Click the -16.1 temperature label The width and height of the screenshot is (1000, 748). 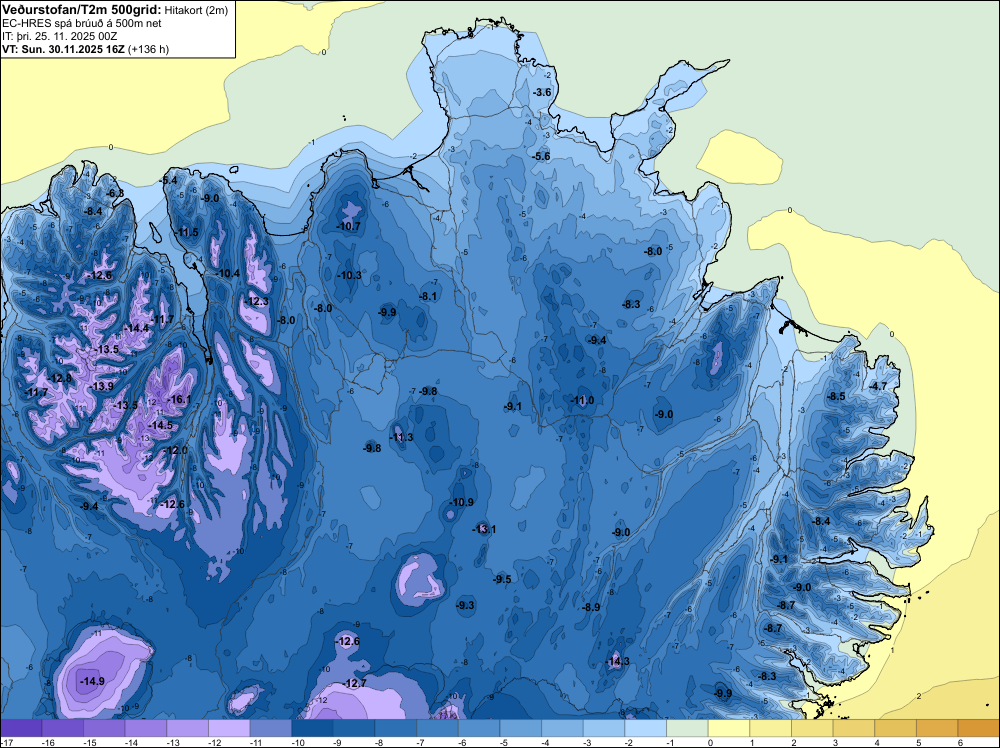179,399
